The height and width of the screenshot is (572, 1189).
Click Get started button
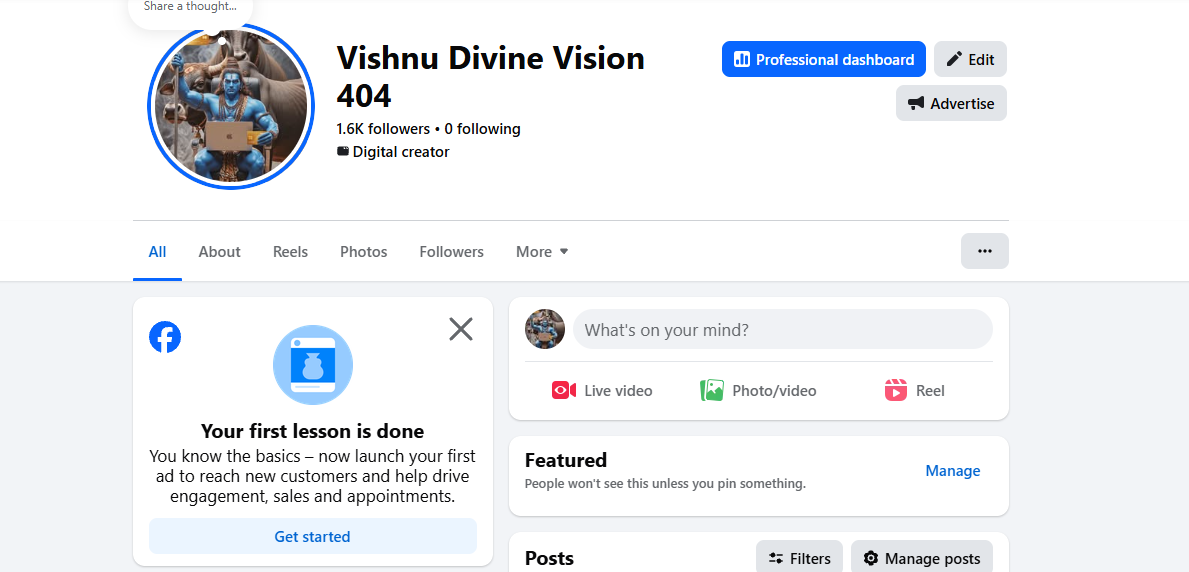[x=312, y=536]
